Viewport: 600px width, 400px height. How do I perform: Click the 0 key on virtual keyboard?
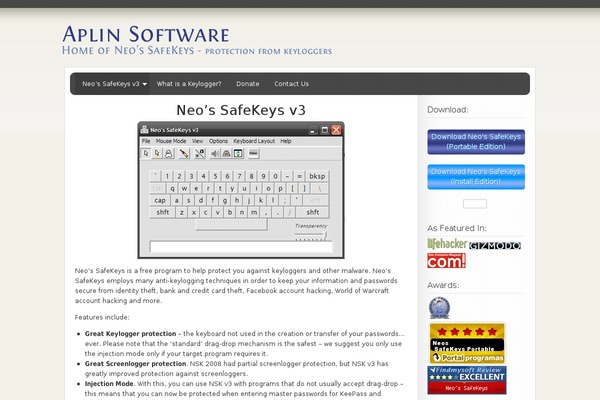[x=276, y=176]
